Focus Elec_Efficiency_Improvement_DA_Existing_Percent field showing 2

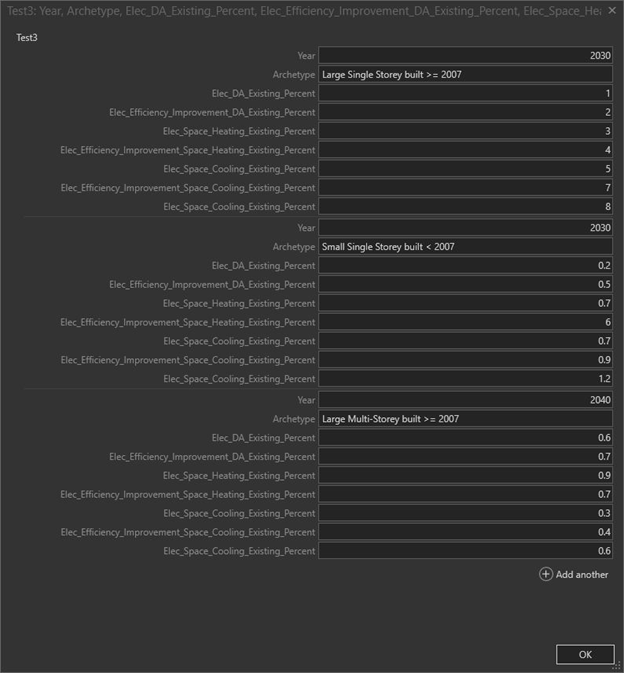[465, 112]
